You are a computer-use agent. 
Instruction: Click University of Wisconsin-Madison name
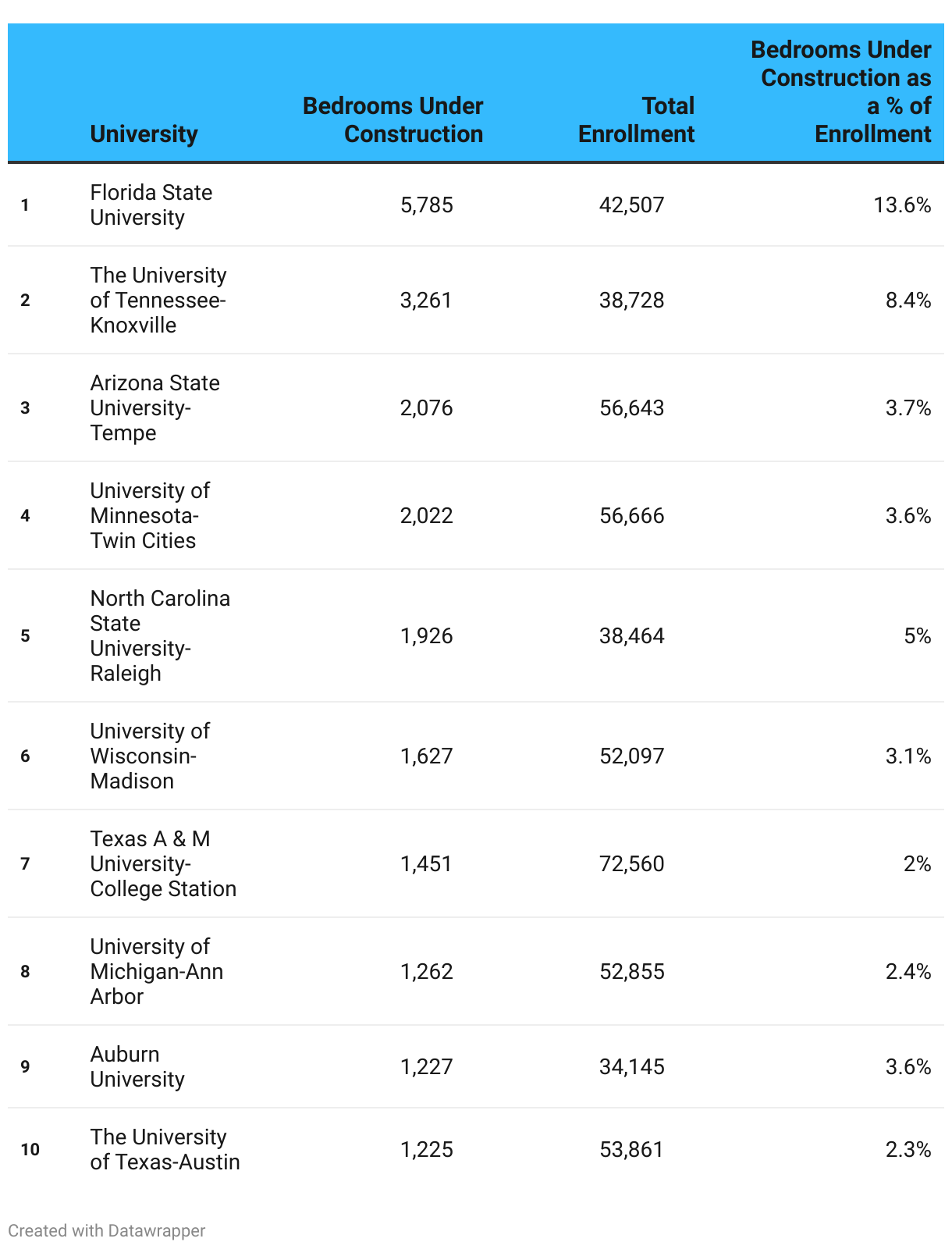click(x=150, y=756)
